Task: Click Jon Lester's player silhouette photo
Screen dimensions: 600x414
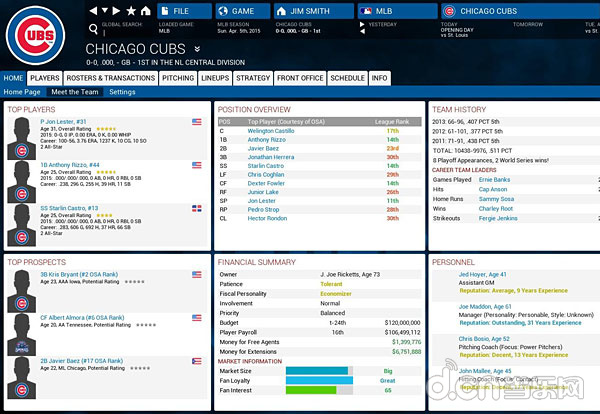Action: (21, 139)
